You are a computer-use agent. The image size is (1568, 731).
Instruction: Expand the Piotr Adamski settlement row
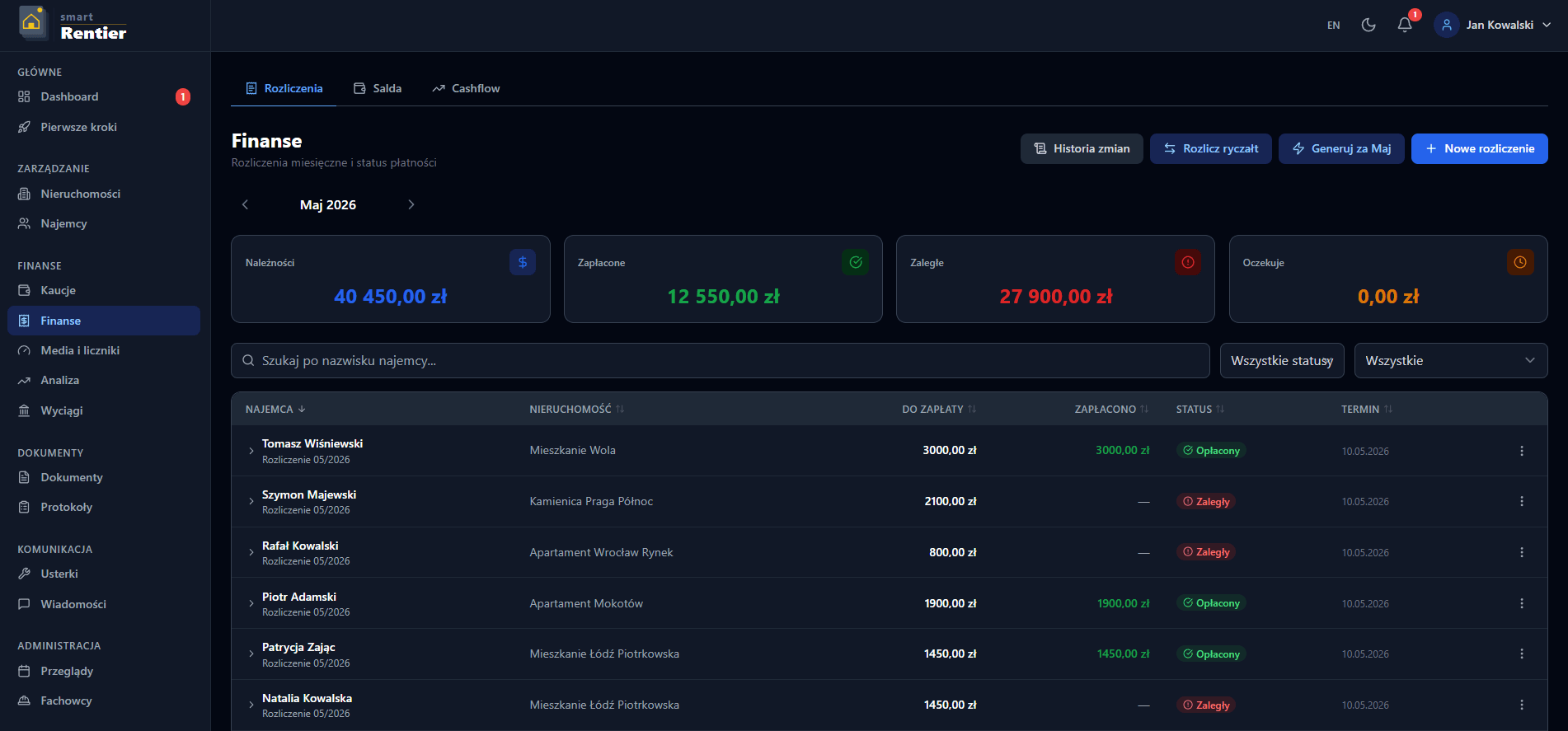point(251,604)
